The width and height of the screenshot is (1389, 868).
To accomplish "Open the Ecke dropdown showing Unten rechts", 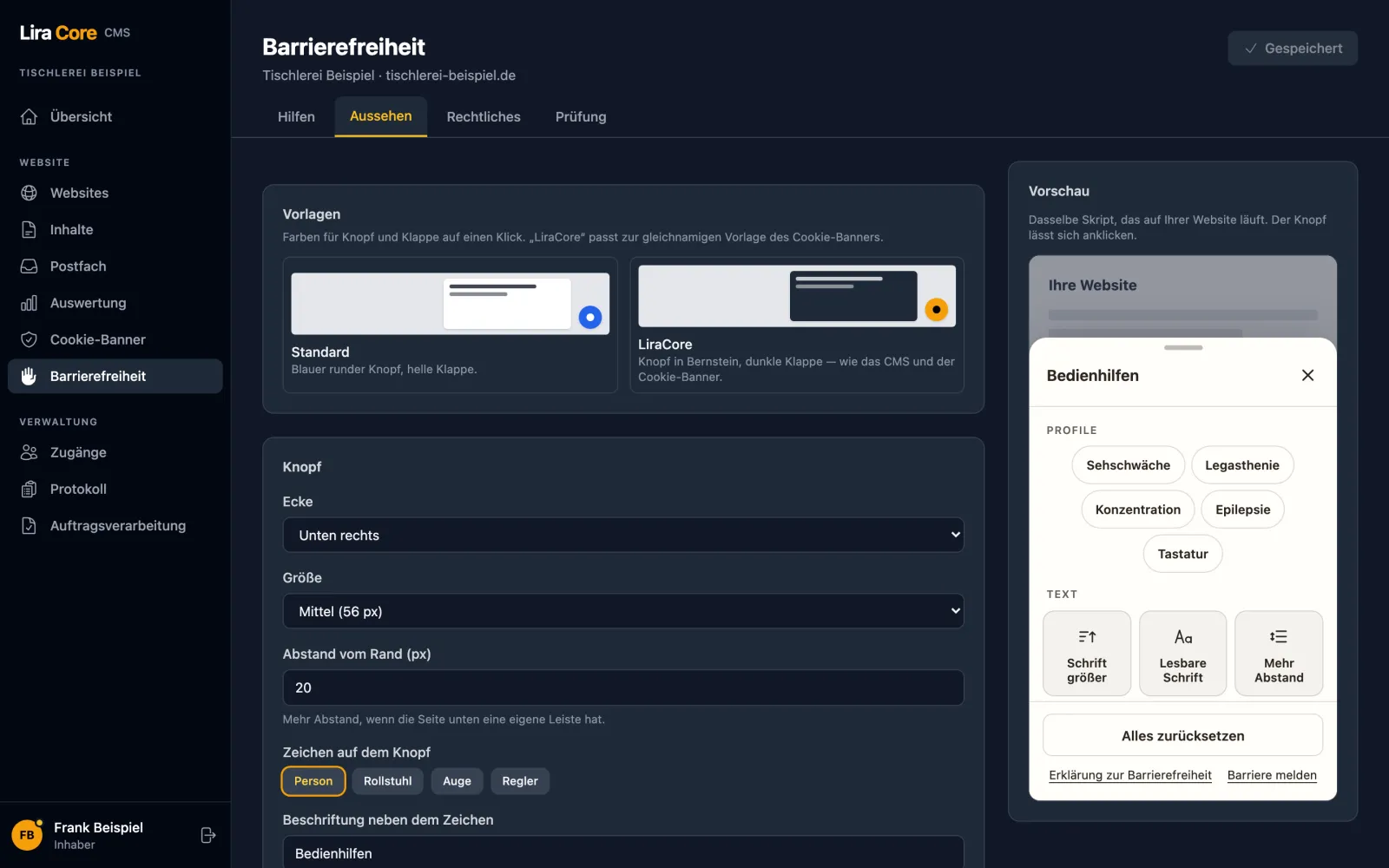I will click(623, 536).
